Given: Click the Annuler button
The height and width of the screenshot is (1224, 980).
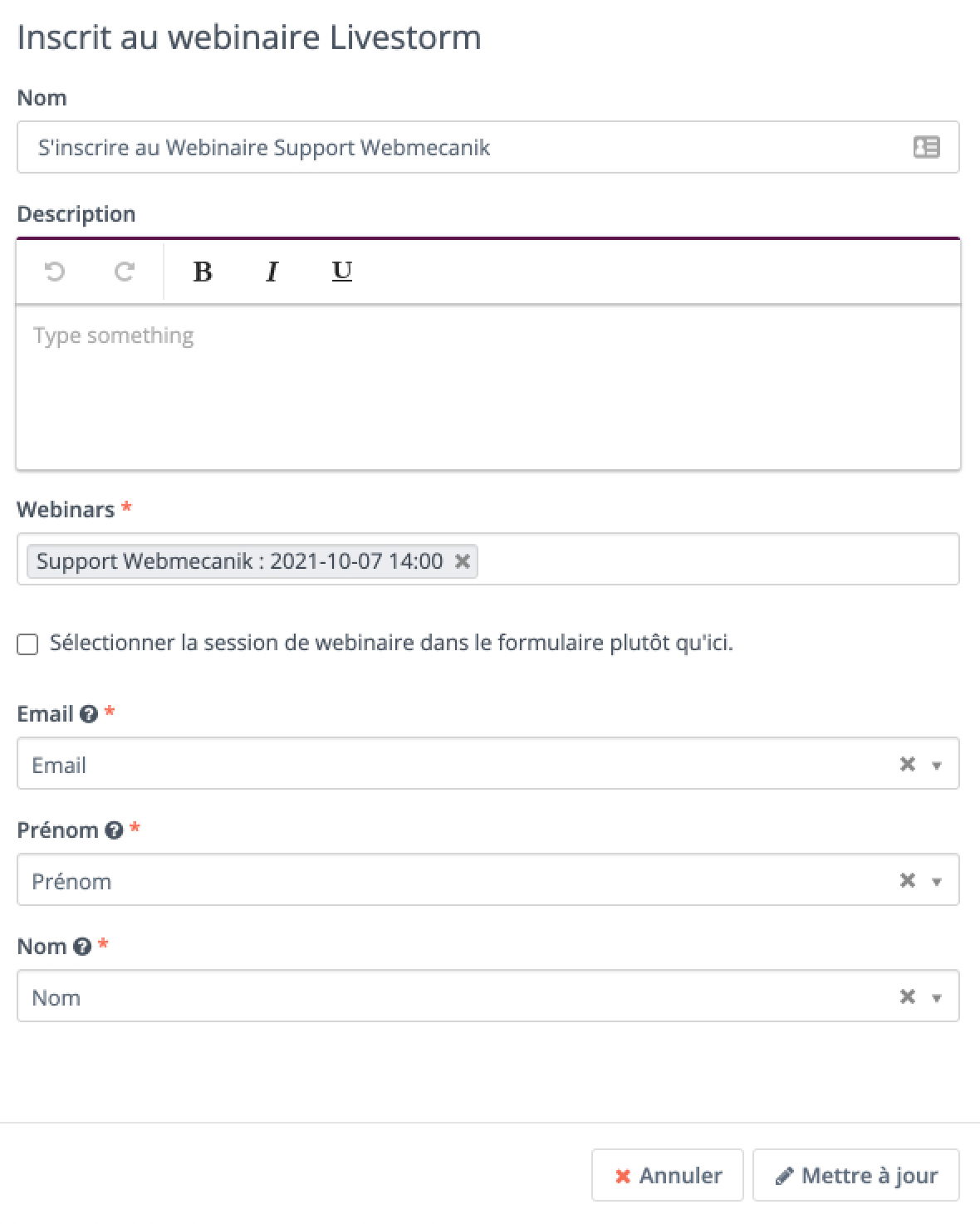Looking at the screenshot, I should (668, 1175).
